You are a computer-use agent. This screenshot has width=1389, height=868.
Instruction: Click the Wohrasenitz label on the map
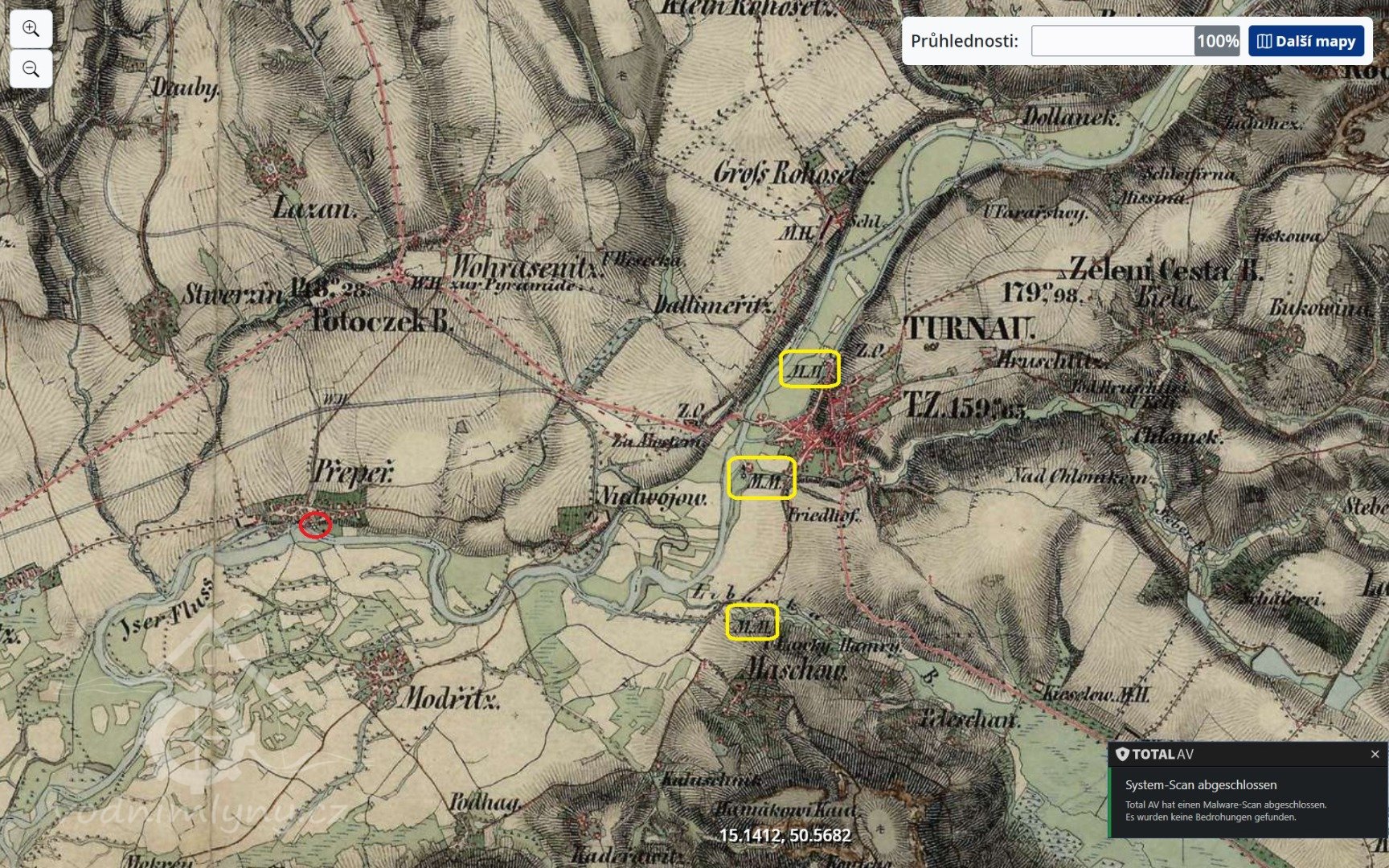(x=527, y=266)
